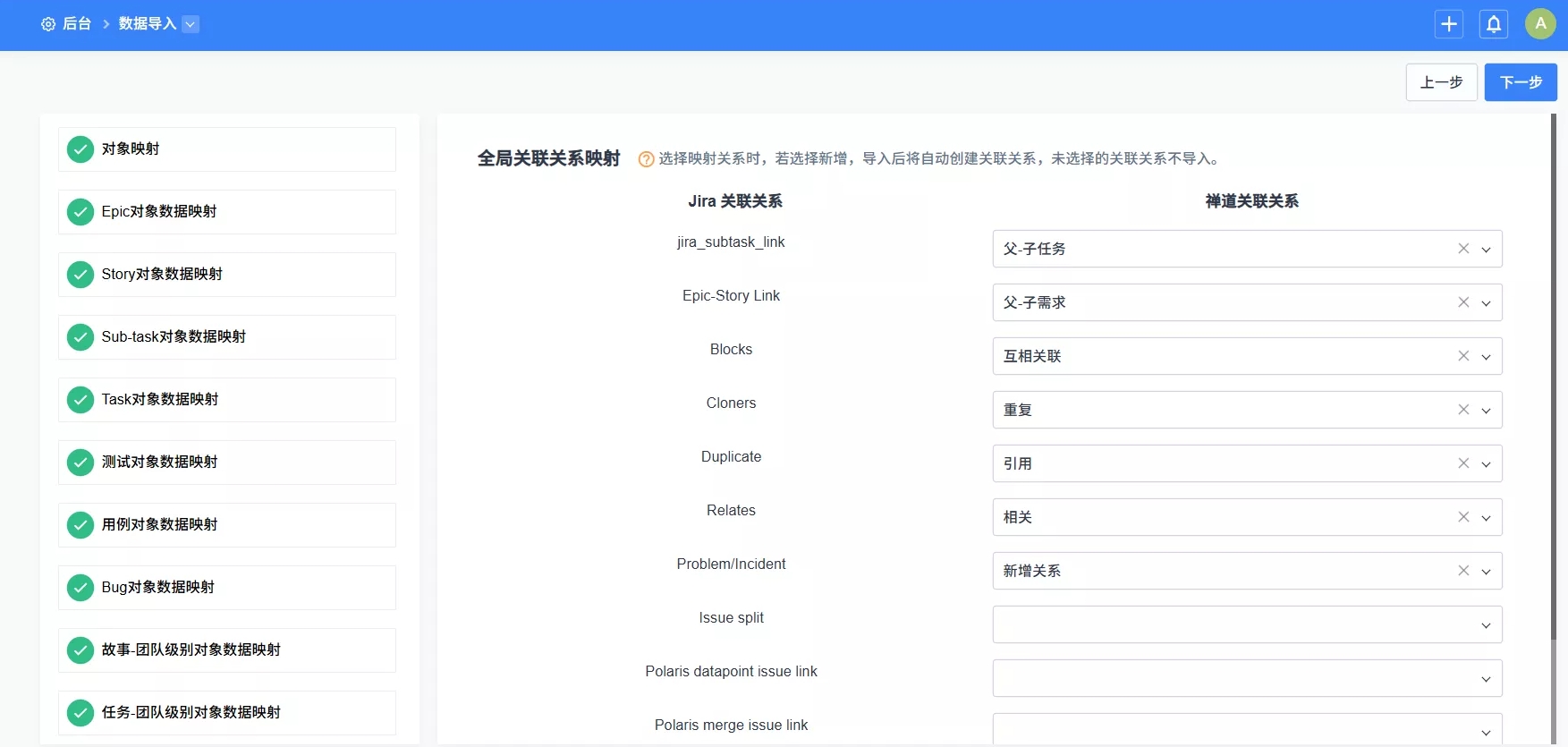Click the settings gear icon beside 后台
Viewport: 1568px width, 747px height.
[x=48, y=24]
